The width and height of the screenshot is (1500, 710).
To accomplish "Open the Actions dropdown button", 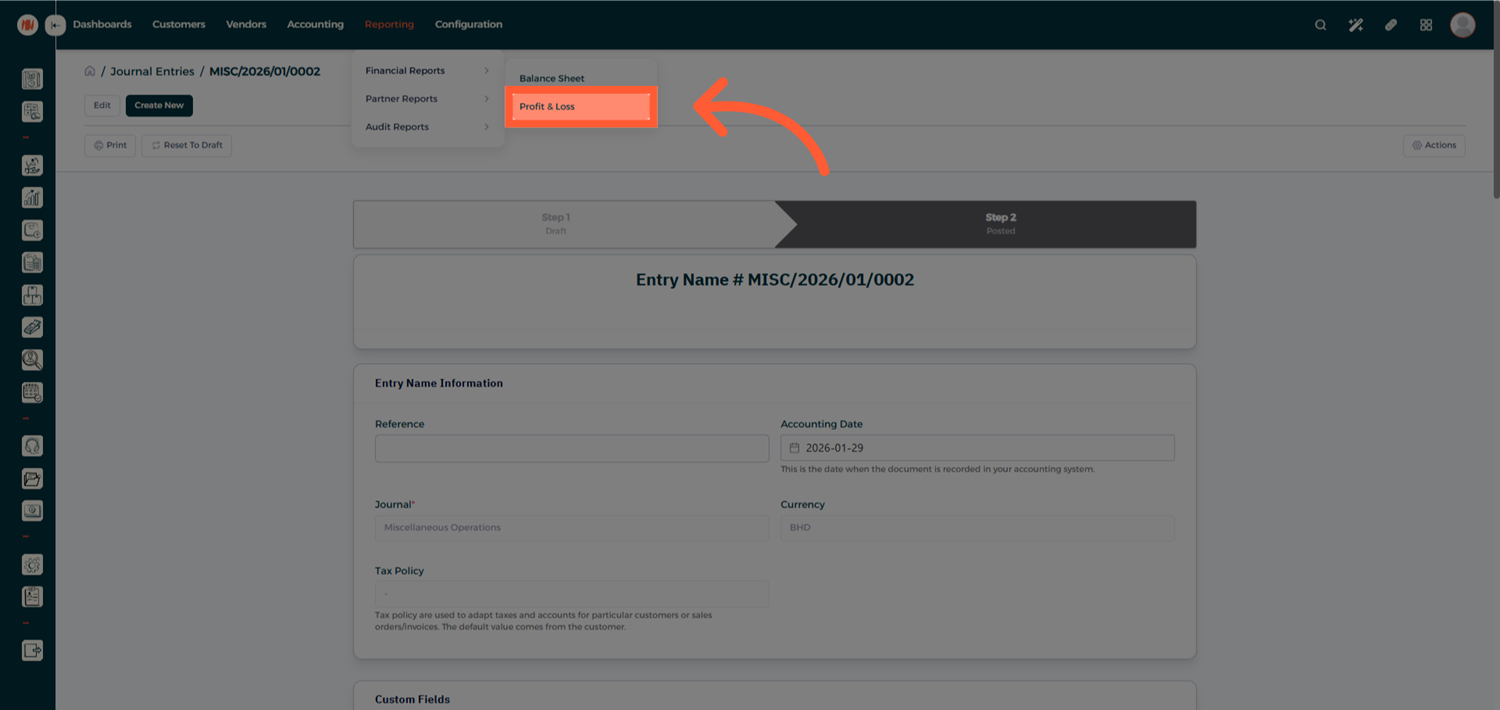I will coord(1434,145).
